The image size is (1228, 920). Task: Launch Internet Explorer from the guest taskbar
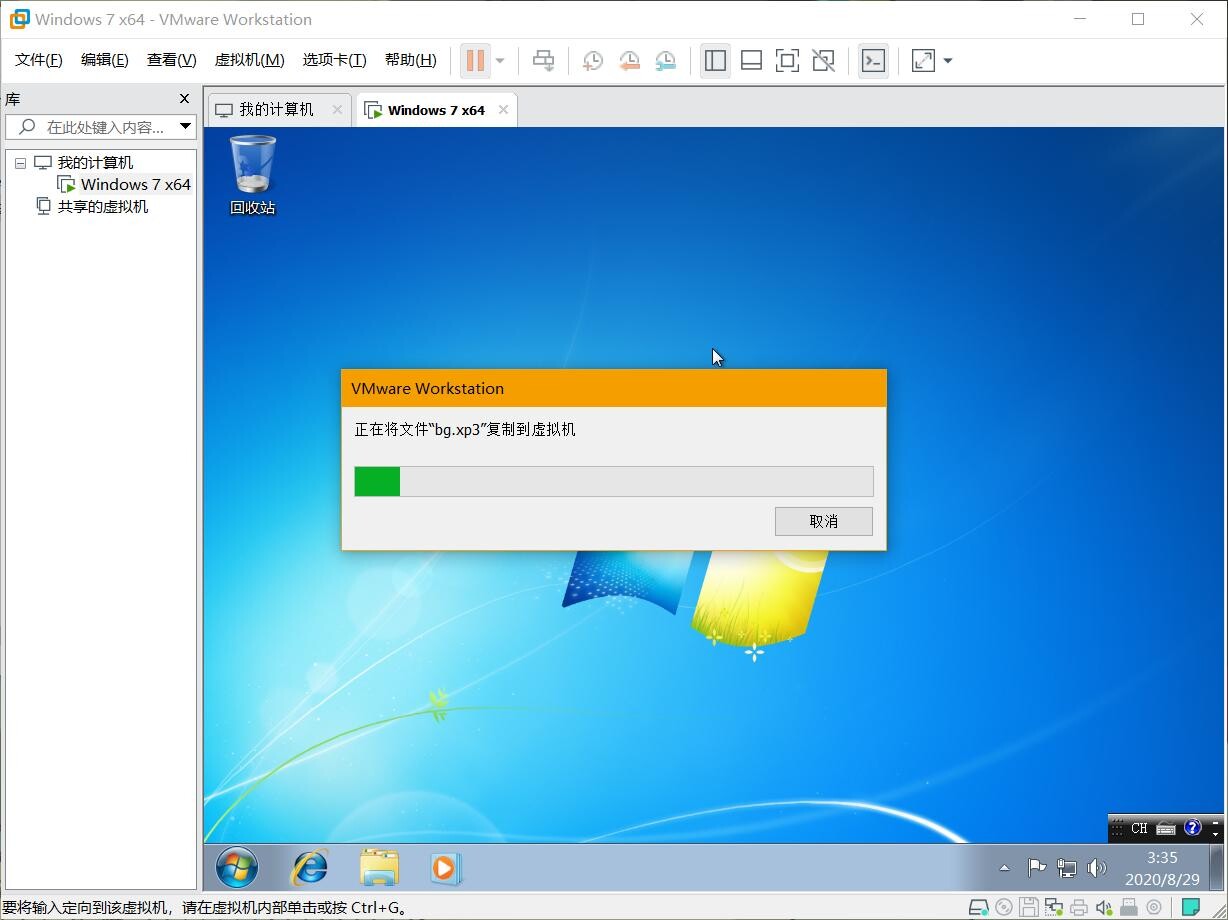(x=309, y=868)
